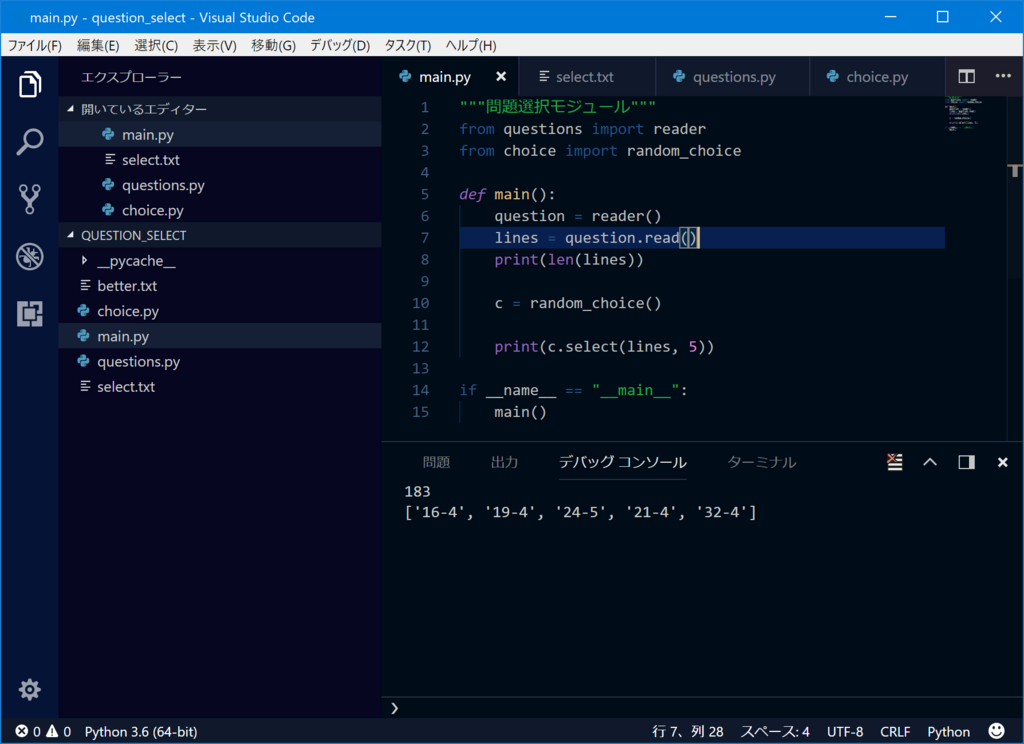Change the Python language mode
The width and height of the screenshot is (1024, 744).
tap(948, 731)
